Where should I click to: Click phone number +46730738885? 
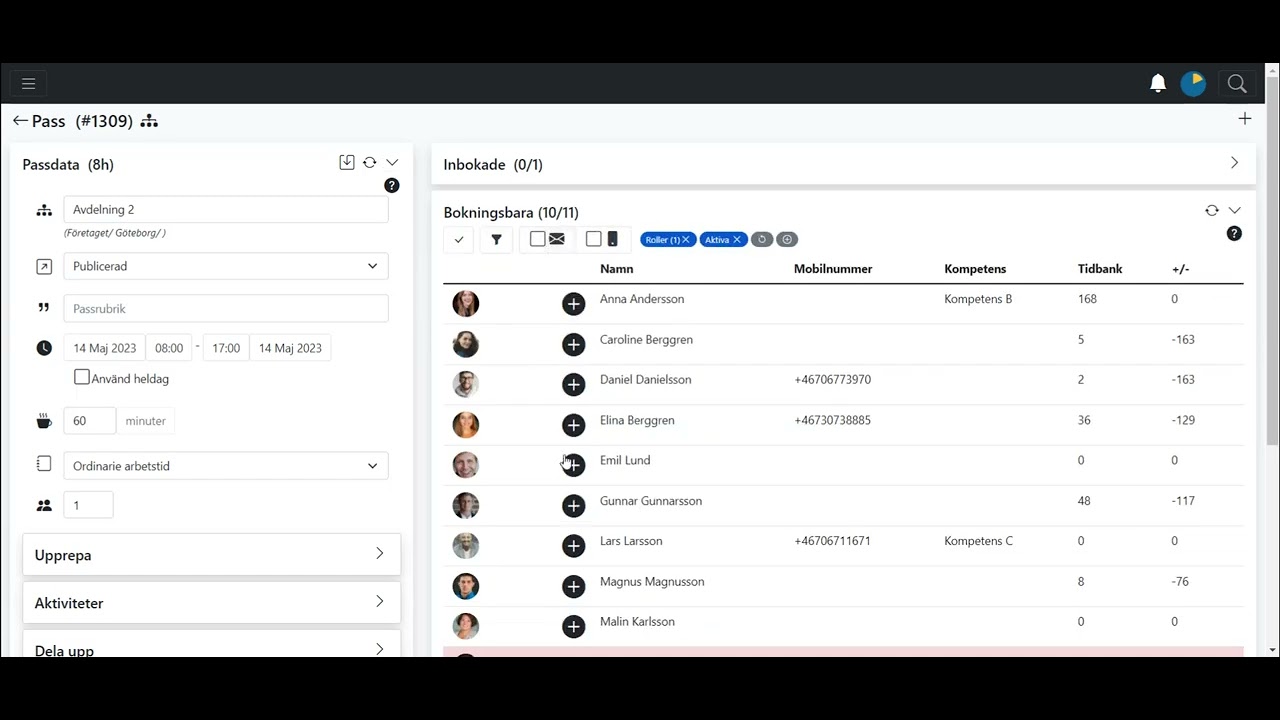click(832, 420)
